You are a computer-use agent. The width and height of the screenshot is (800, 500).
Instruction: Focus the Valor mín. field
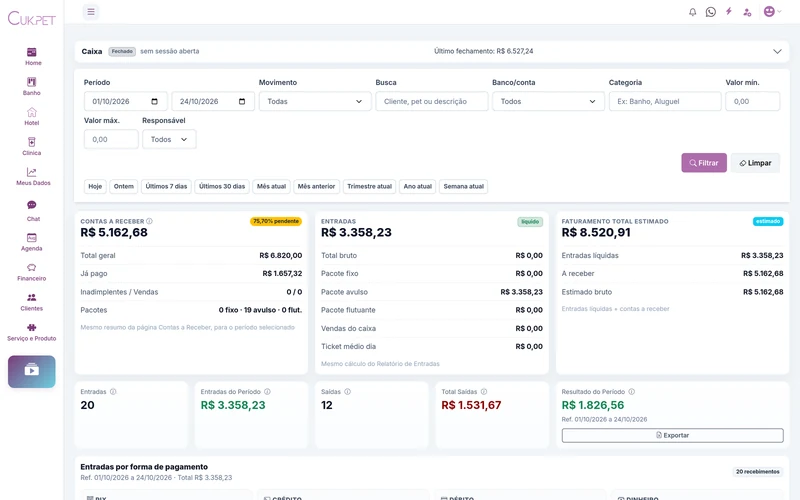pyautogui.click(x=753, y=102)
